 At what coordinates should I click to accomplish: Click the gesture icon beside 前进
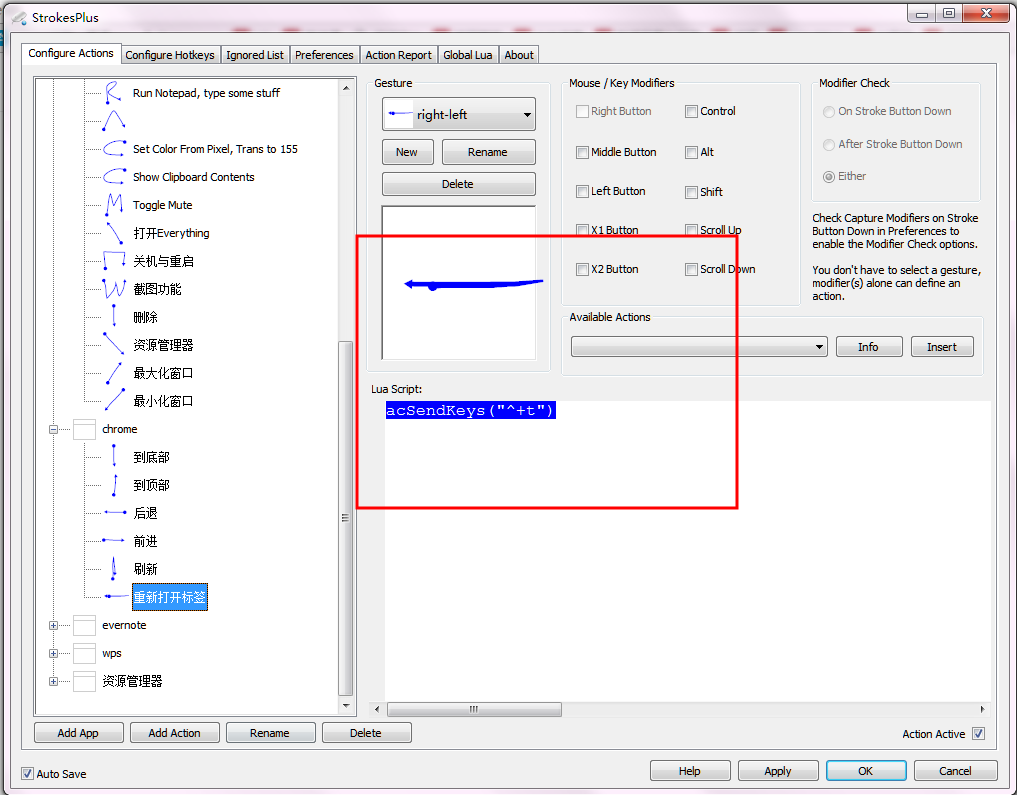[x=113, y=540]
